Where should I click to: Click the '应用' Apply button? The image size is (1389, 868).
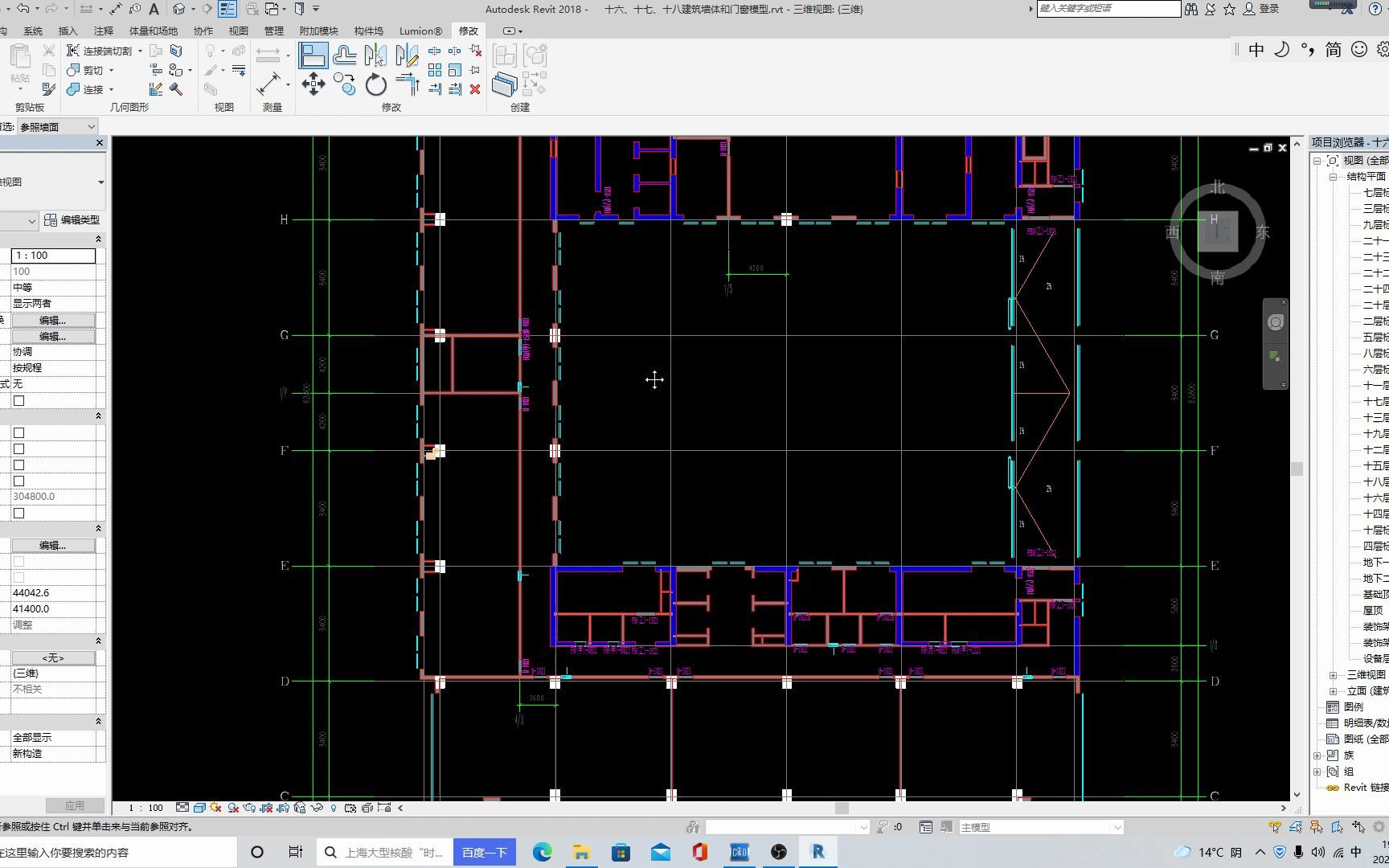[75, 805]
